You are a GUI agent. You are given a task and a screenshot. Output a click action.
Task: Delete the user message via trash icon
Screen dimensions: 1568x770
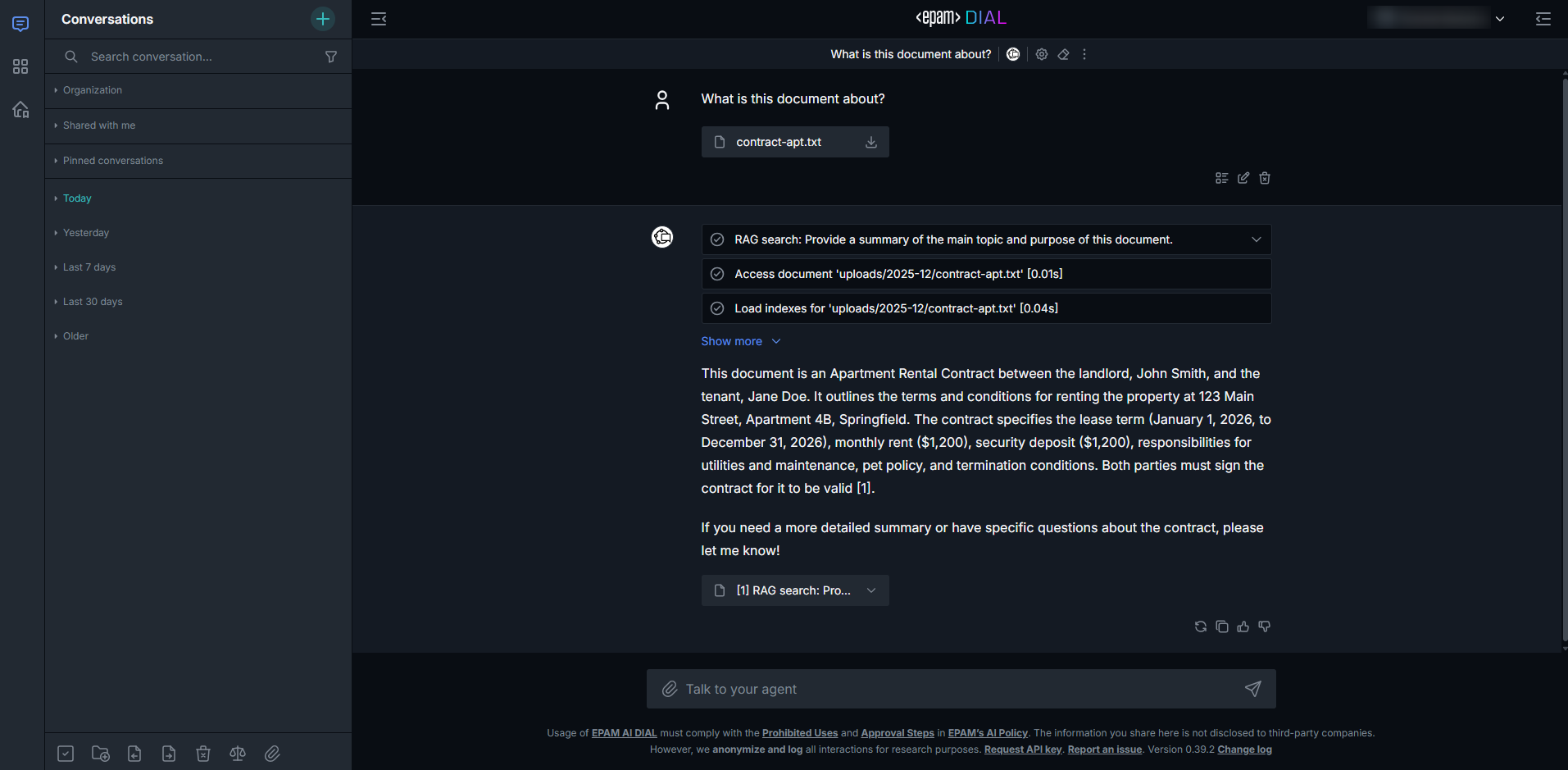point(1264,178)
